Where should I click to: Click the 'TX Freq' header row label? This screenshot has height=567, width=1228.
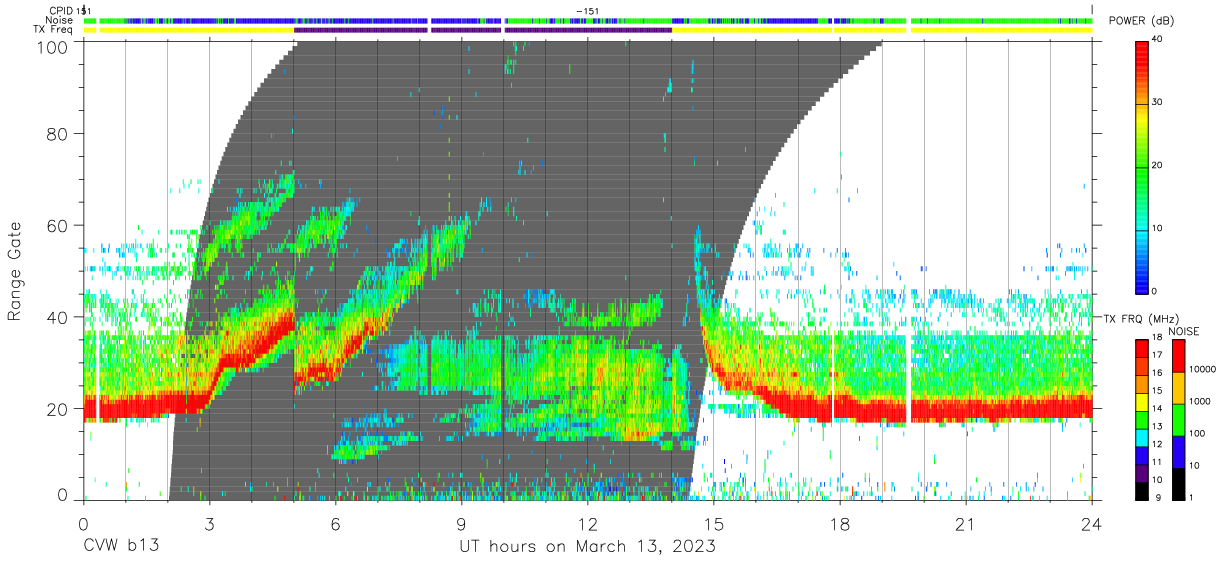[x=54, y=30]
